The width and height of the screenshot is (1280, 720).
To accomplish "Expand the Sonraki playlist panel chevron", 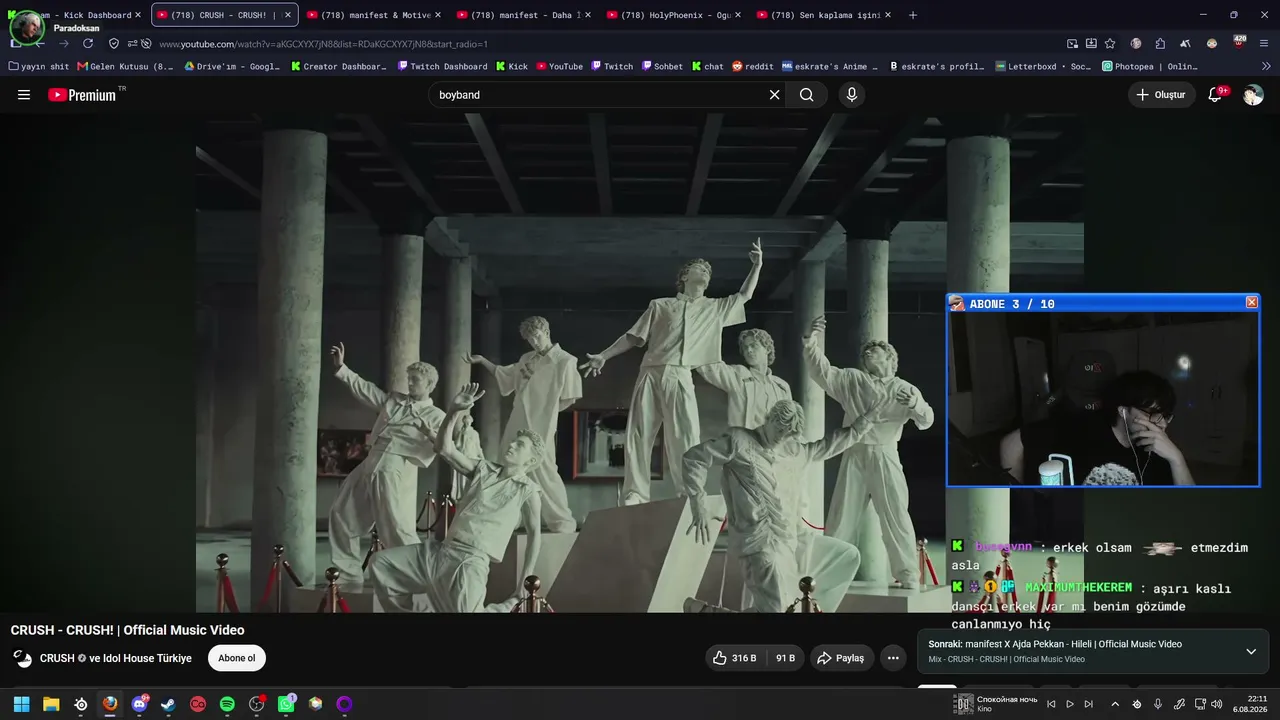I will (x=1251, y=651).
